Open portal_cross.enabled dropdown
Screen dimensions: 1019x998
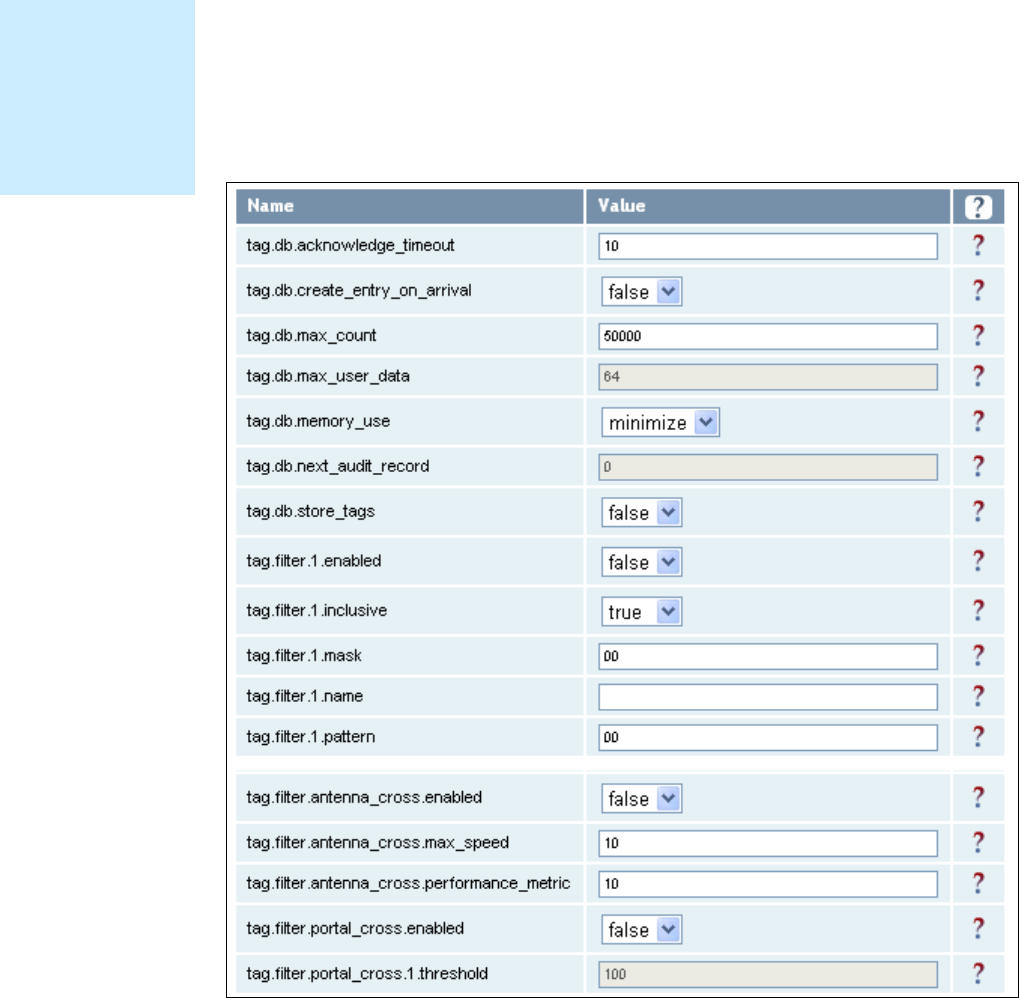641,930
